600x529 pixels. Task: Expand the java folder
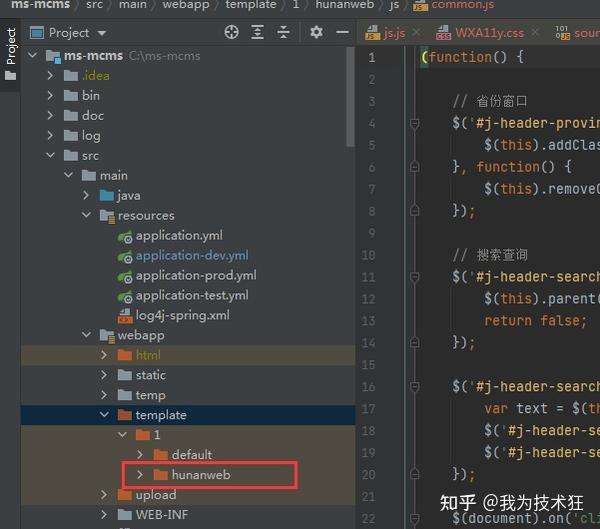(86, 195)
